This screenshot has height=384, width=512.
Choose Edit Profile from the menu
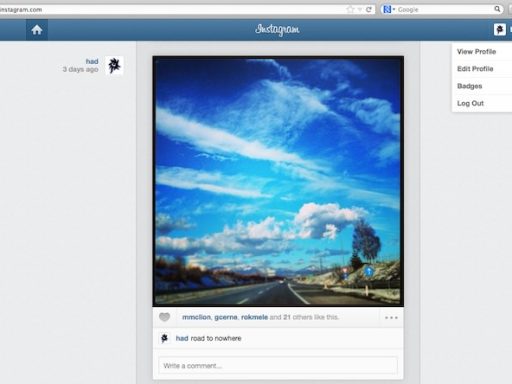[475, 69]
